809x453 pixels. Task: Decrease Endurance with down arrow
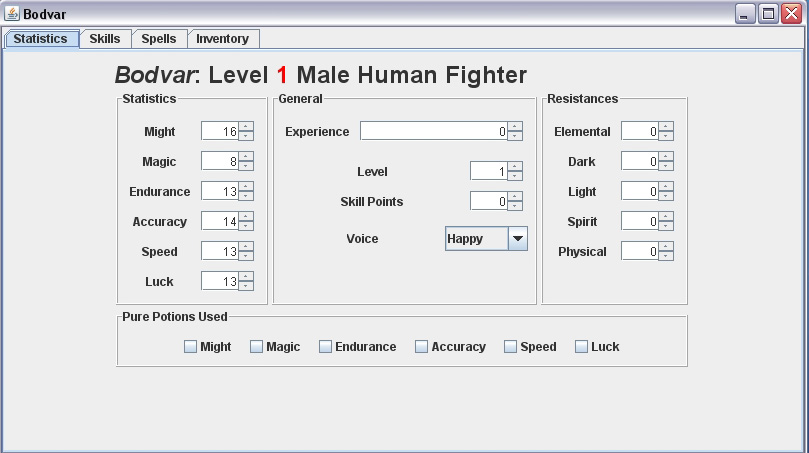click(246, 196)
